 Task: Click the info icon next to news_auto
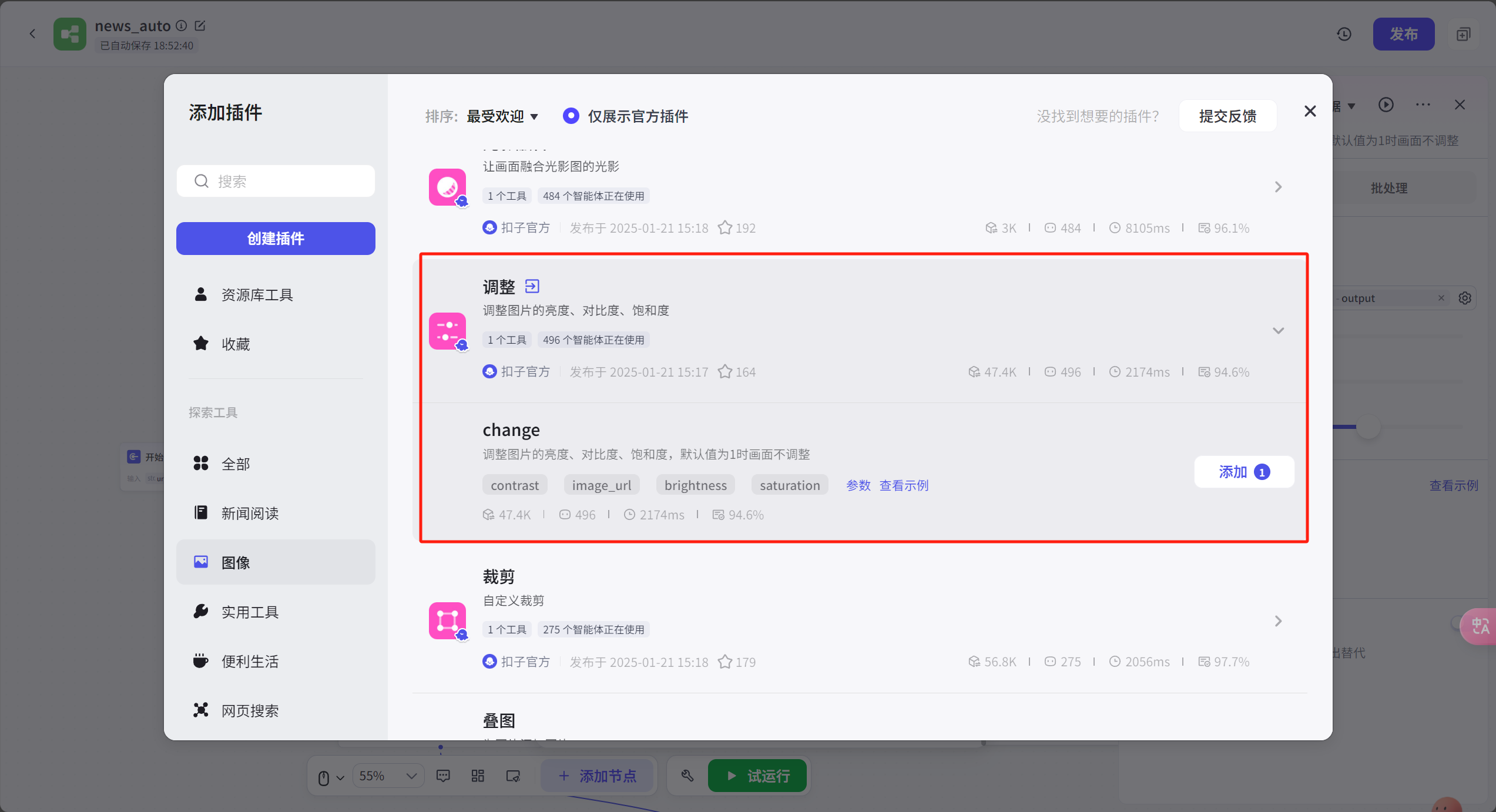182,26
